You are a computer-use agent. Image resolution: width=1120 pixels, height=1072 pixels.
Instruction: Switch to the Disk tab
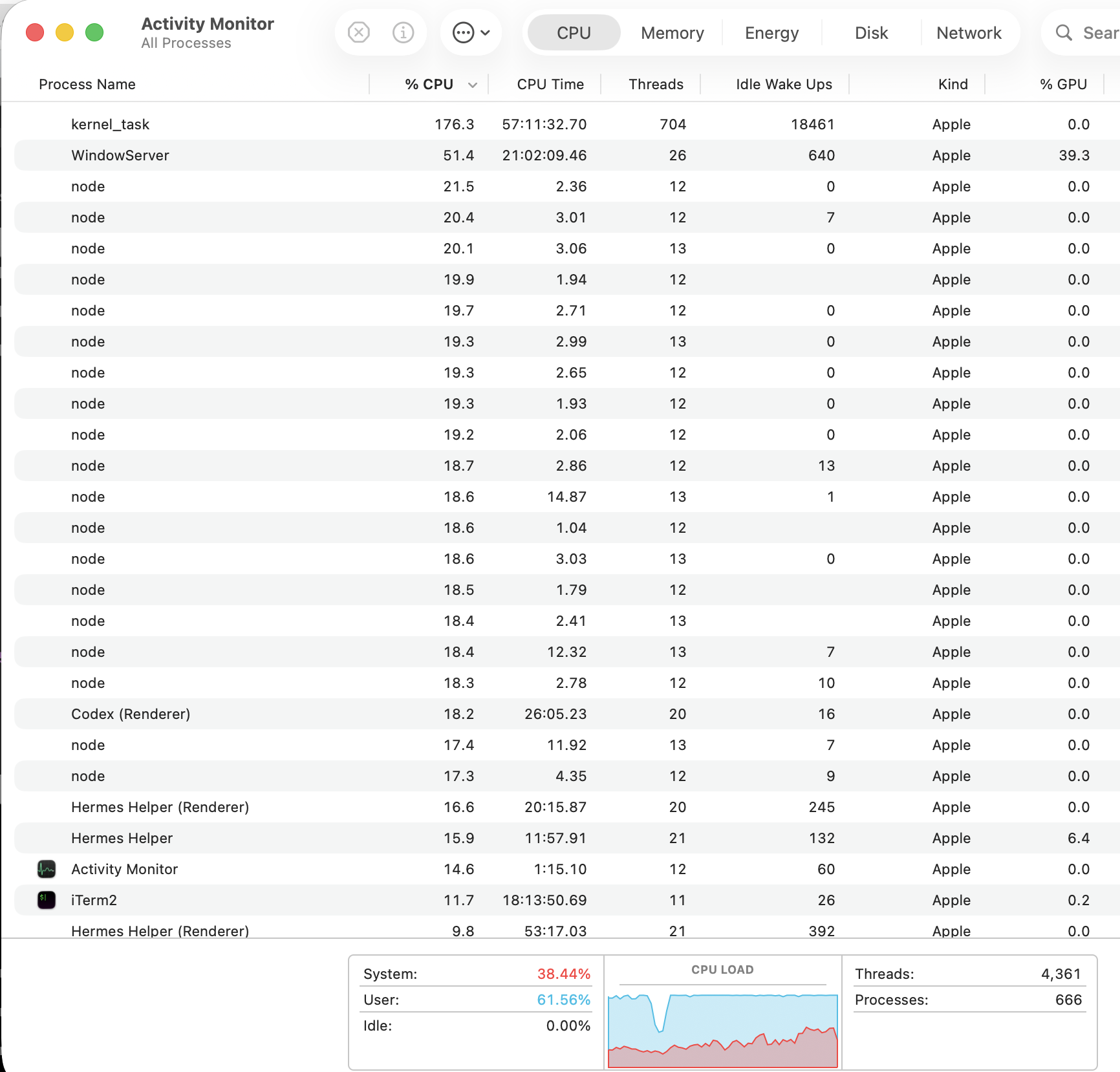tap(871, 32)
